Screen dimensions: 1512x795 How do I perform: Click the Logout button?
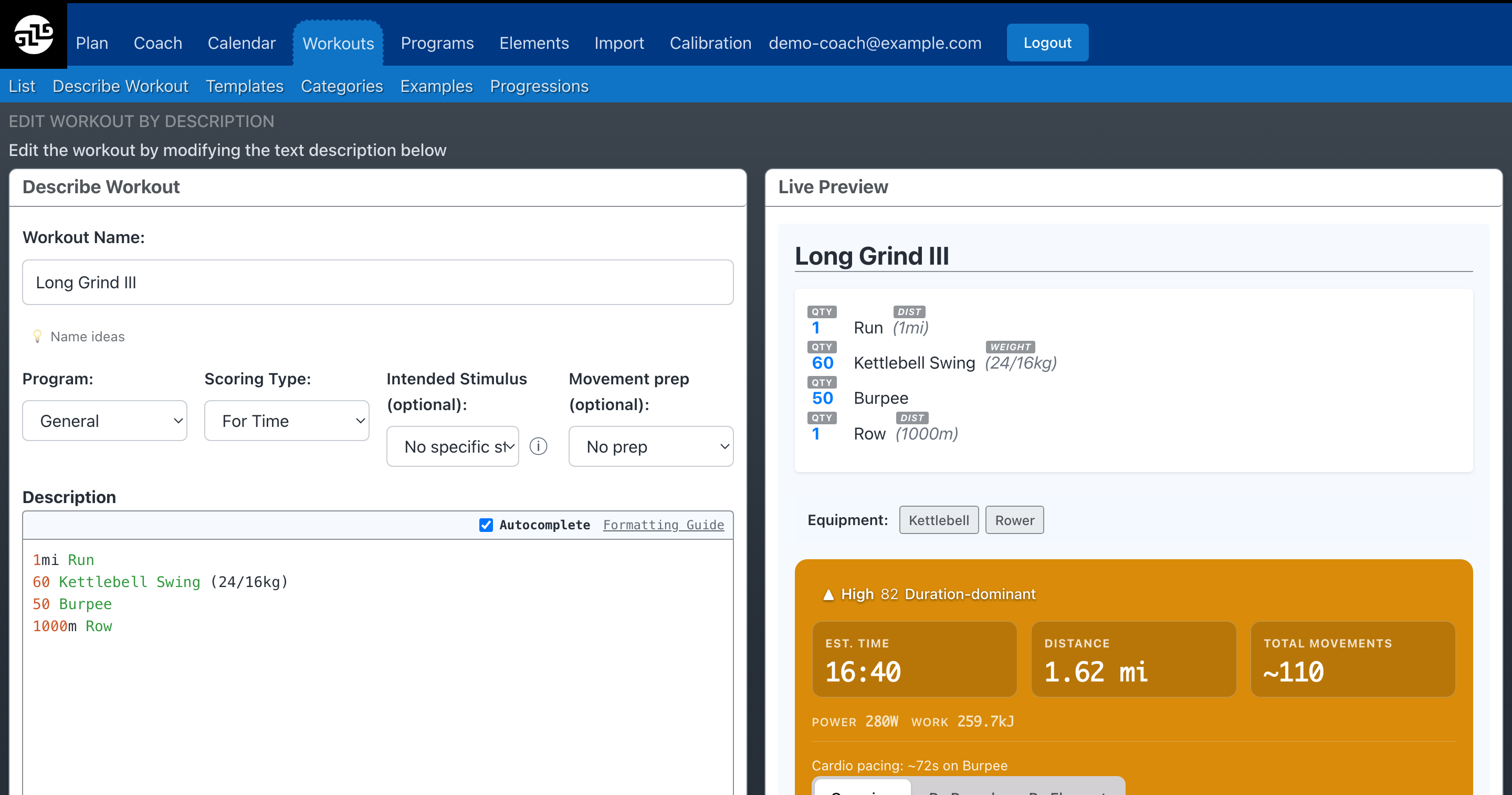coord(1048,43)
